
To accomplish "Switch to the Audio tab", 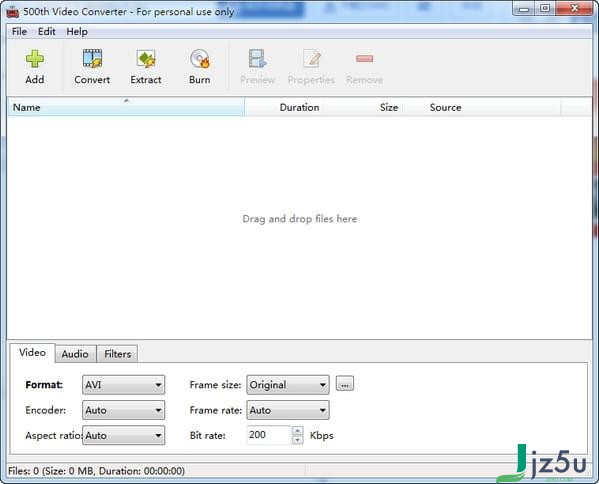I will [x=75, y=354].
